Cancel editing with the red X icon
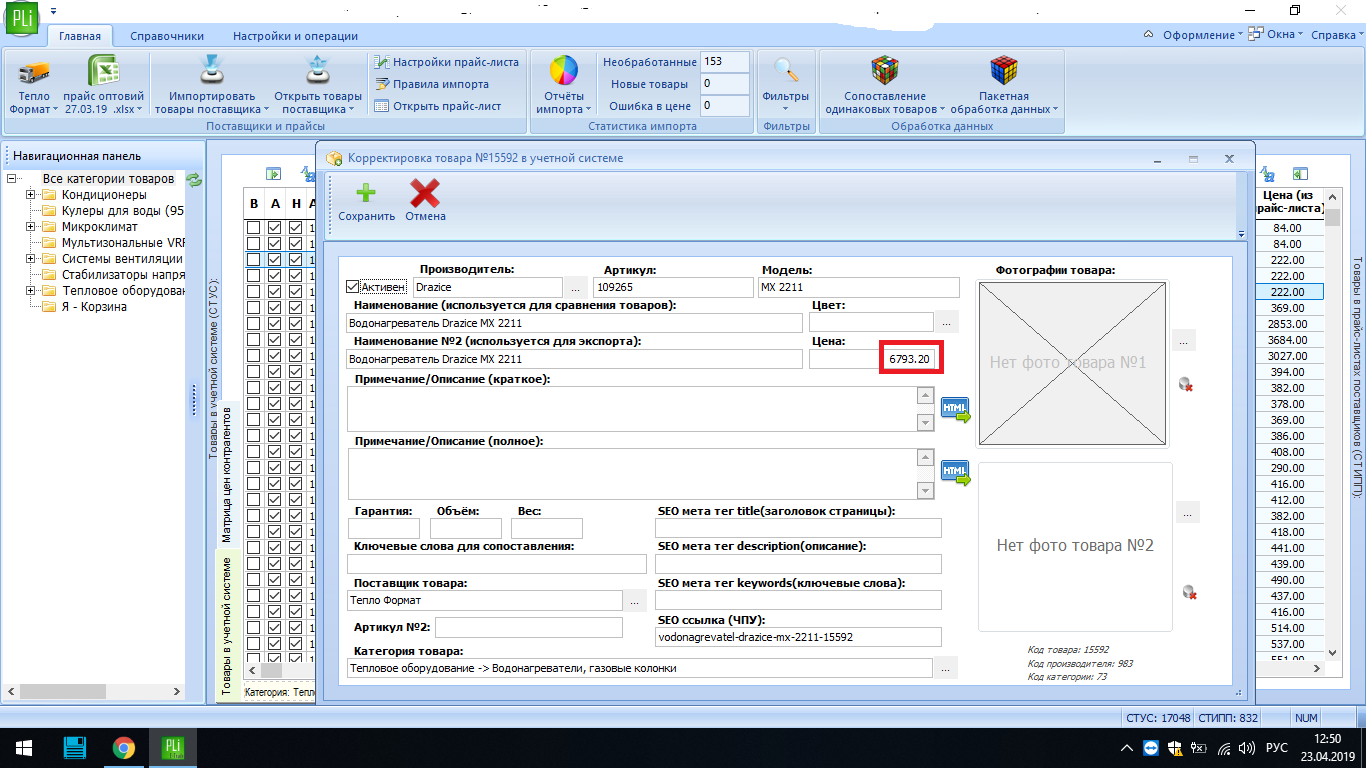This screenshot has height=768, width=1366. [425, 201]
